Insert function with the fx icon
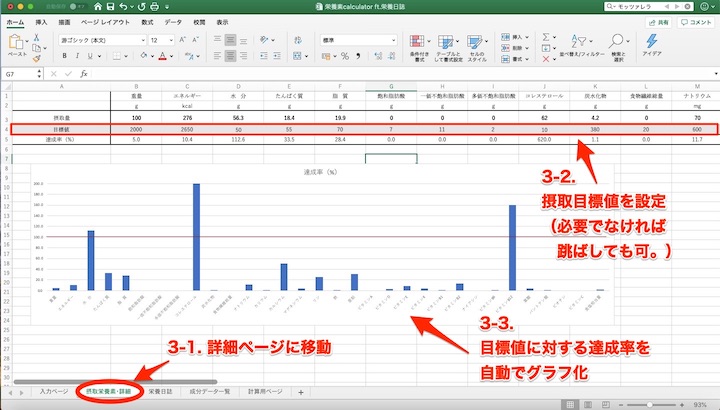This screenshot has height=410, width=720. (84, 73)
